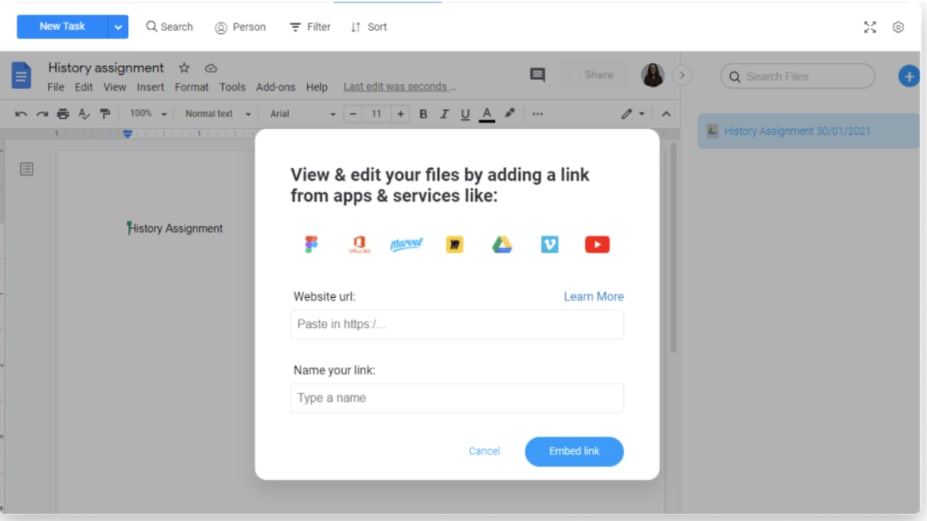
Task: Open the Arial font dropdown
Action: [302, 114]
